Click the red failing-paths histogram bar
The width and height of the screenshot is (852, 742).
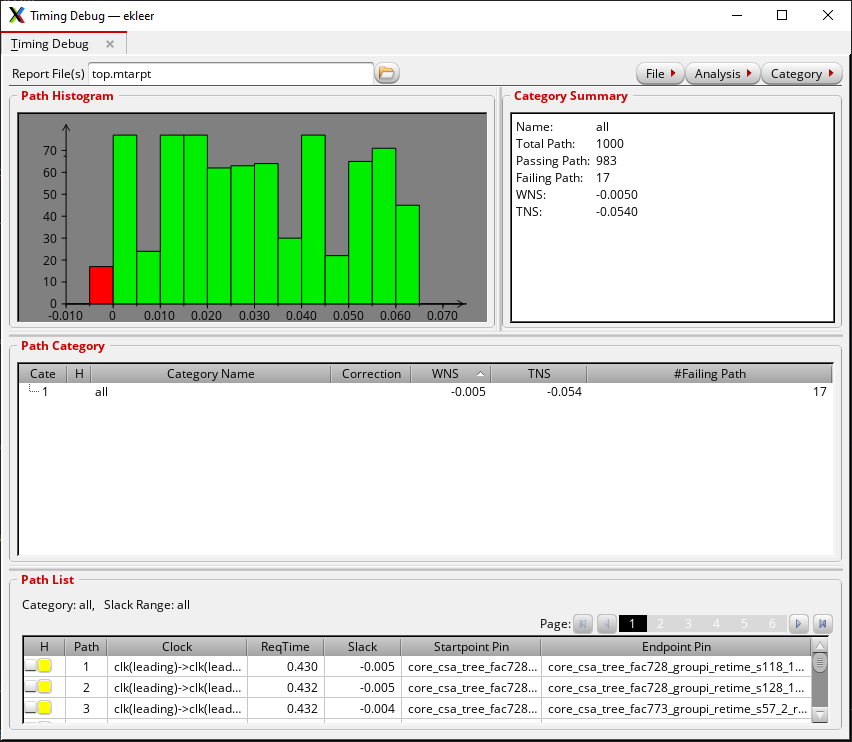101,285
